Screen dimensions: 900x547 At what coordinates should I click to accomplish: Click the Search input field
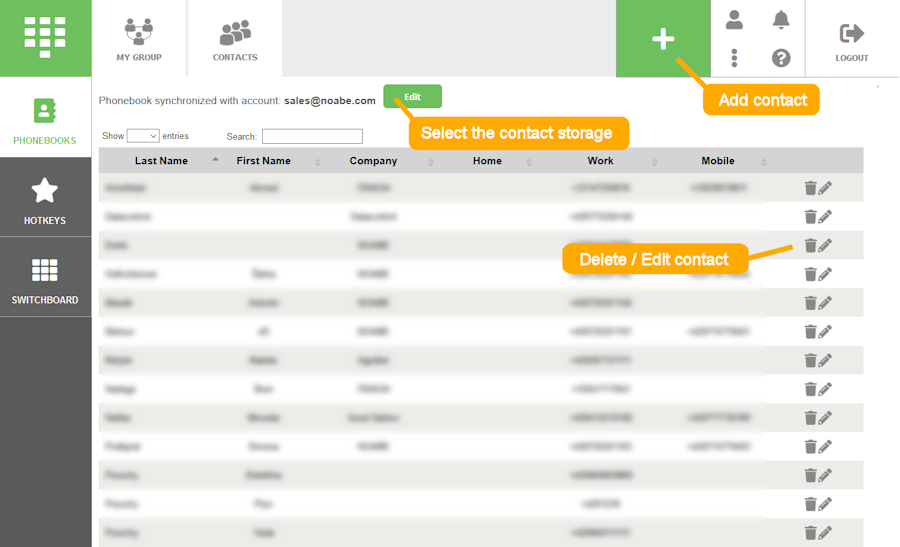click(312, 136)
